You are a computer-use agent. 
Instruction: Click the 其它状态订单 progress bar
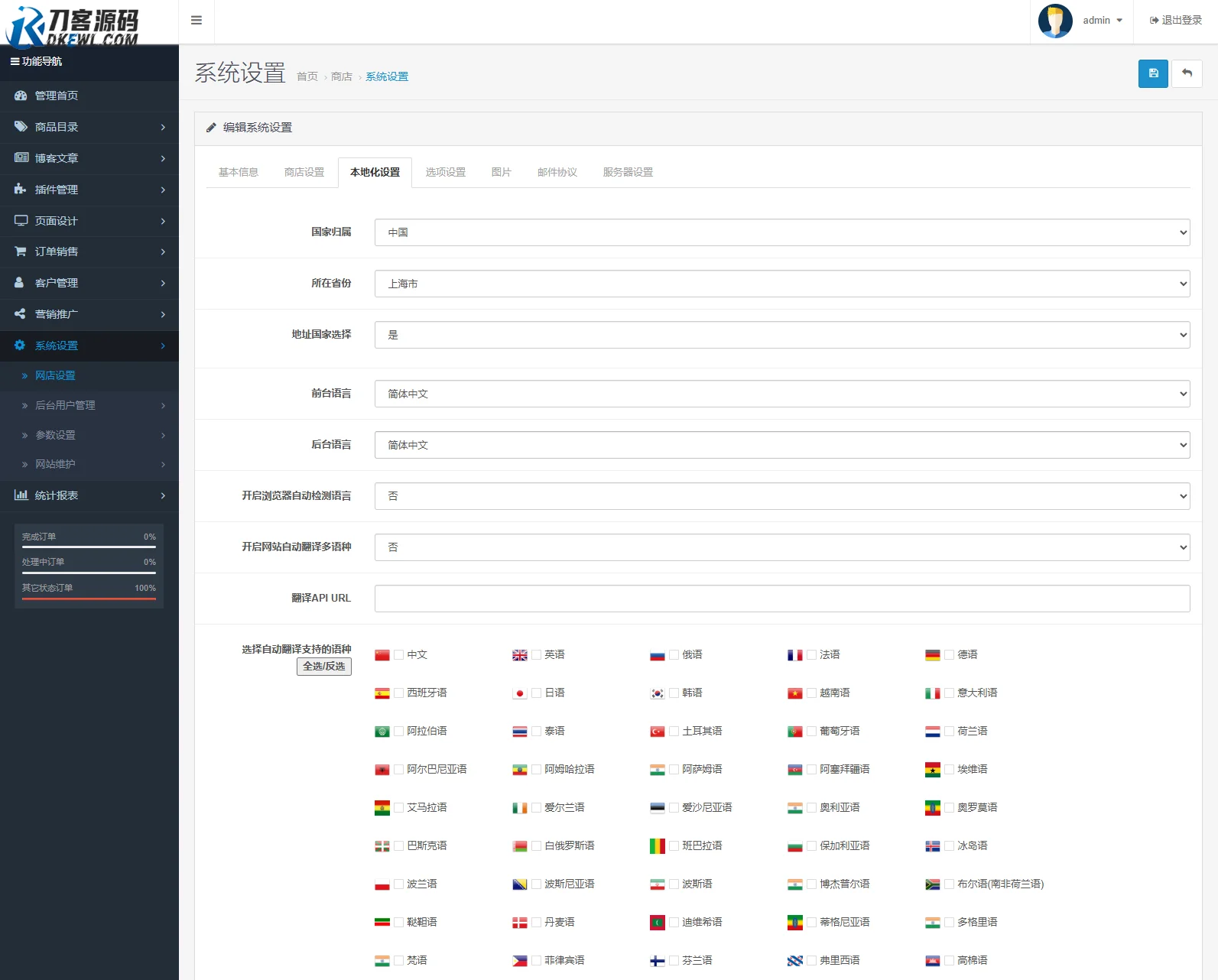[89, 599]
